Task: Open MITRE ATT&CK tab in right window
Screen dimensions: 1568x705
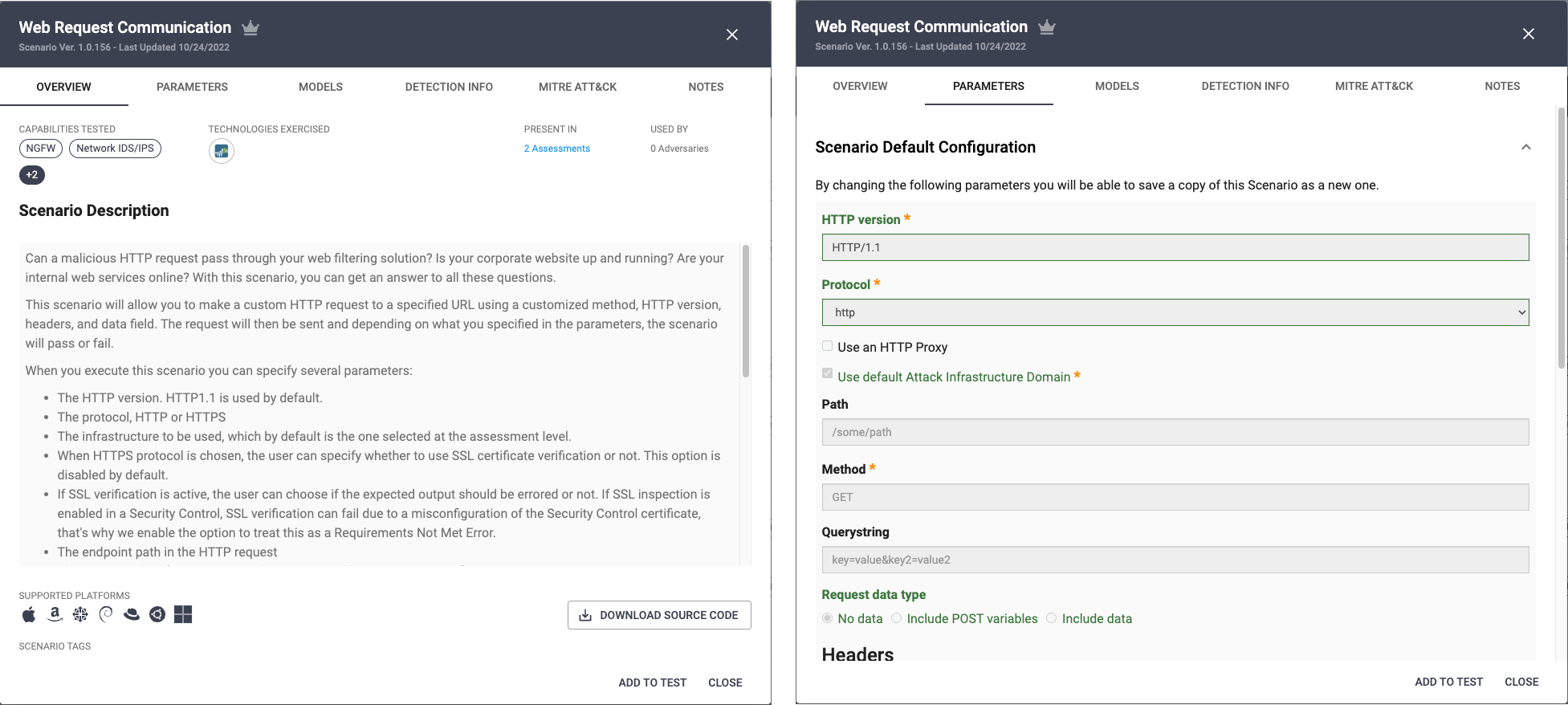Action: 1375,86
